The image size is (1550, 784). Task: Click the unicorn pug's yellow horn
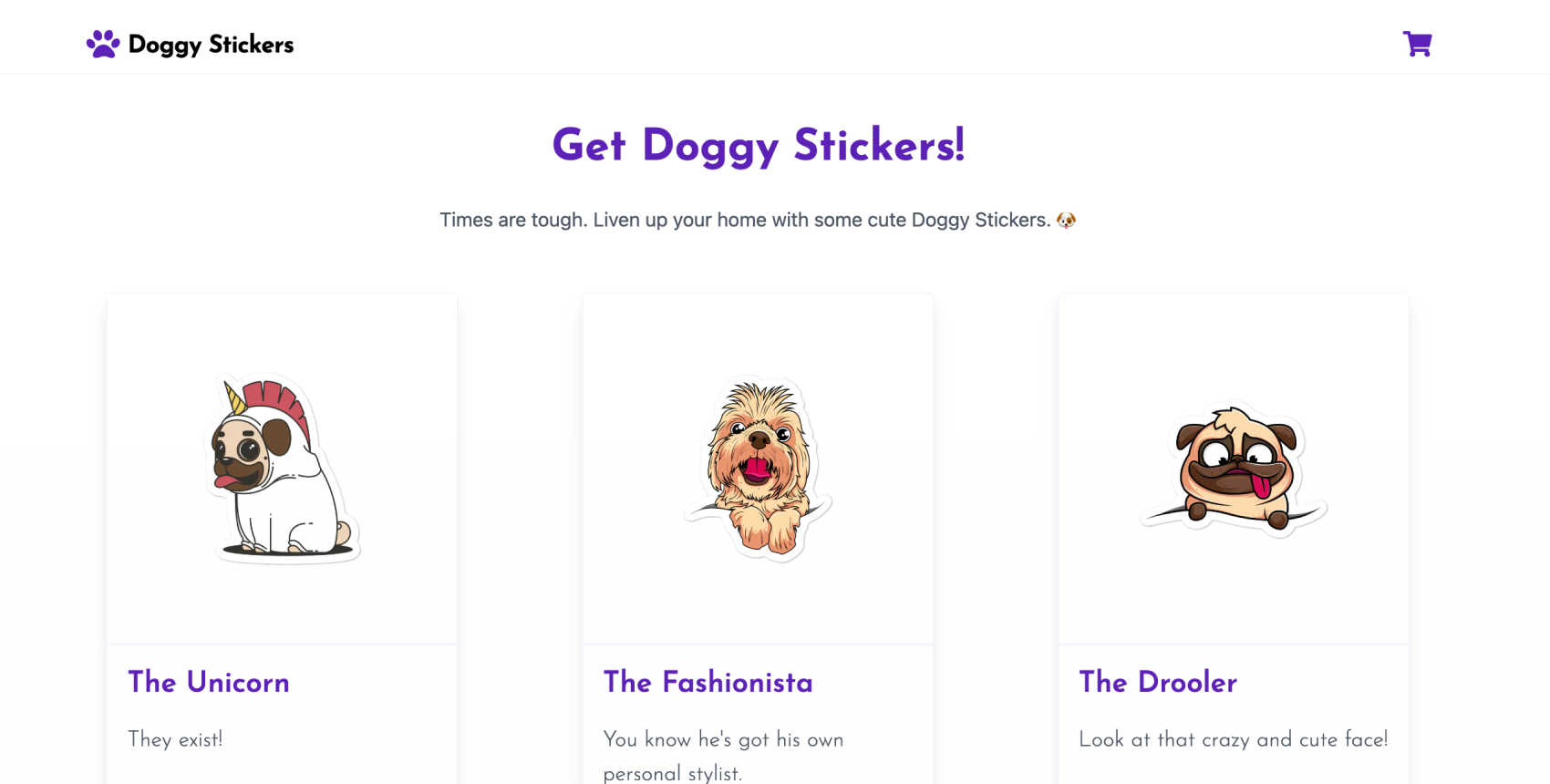pos(234,397)
